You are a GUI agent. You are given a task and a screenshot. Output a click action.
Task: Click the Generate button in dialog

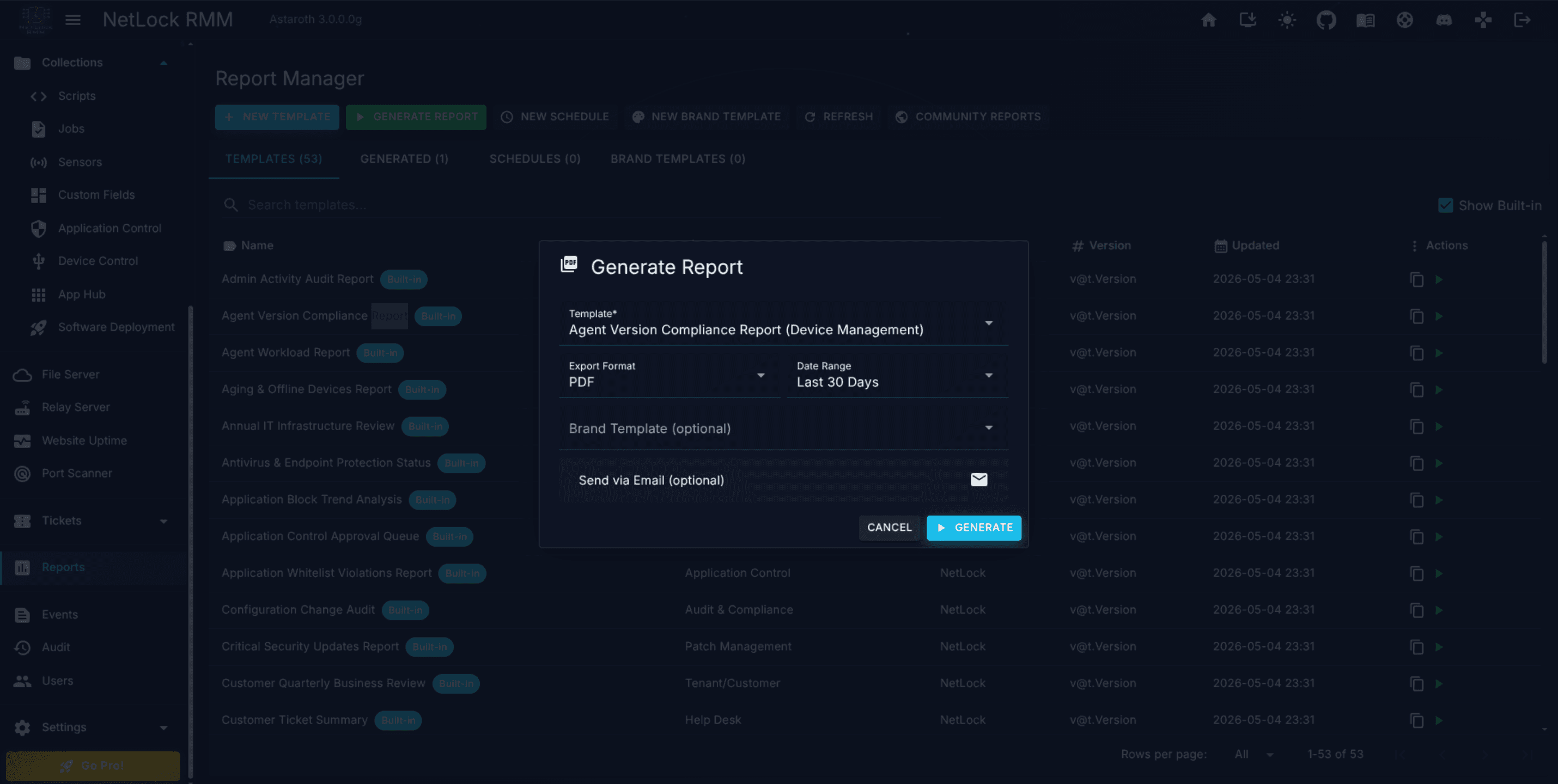(974, 528)
